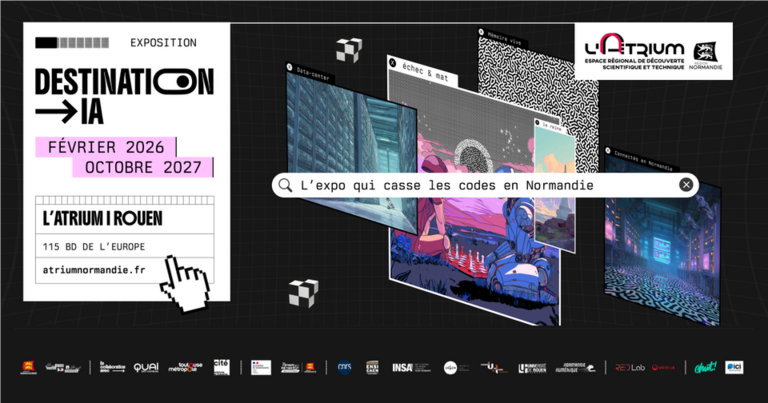Click the black and gray progress bar near EXPOSITION

point(72,43)
